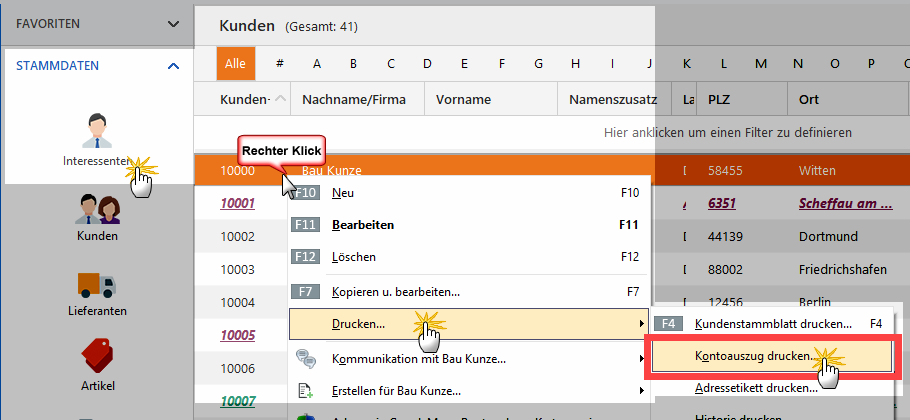This screenshot has height=420, width=910.
Task: Filter customers by letter I
Action: 612,64
